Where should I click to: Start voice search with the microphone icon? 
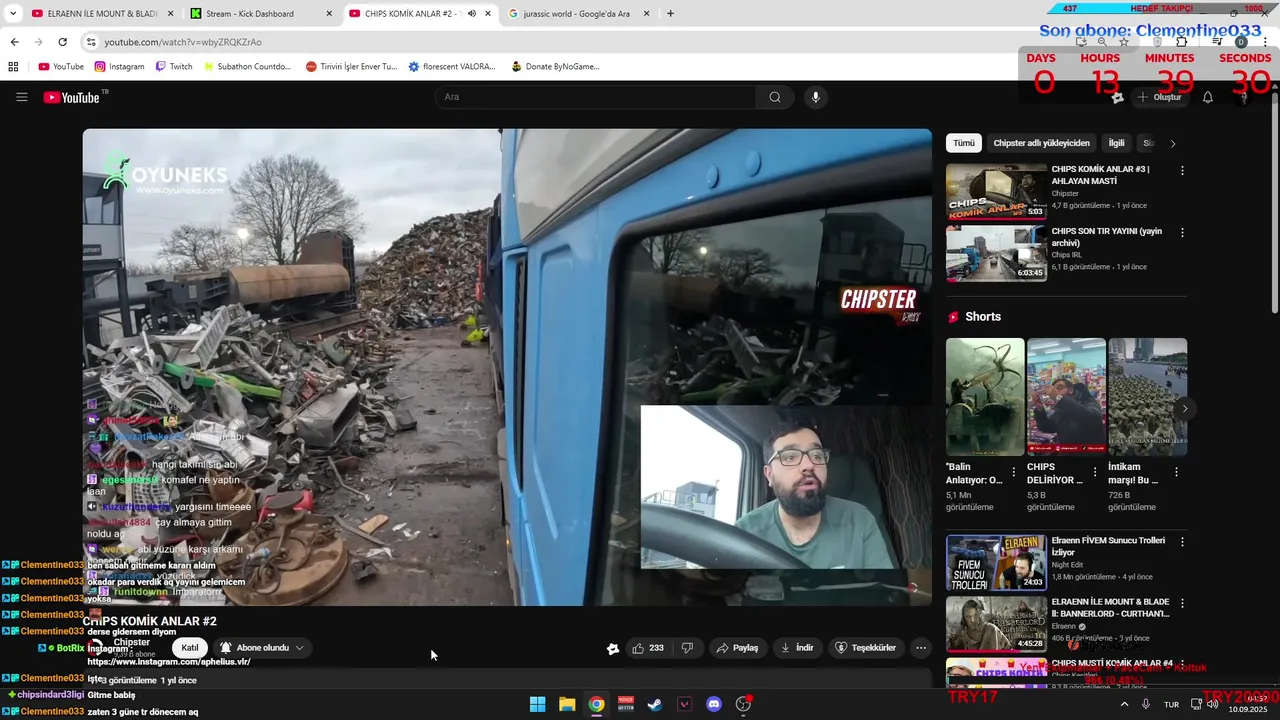coord(816,97)
